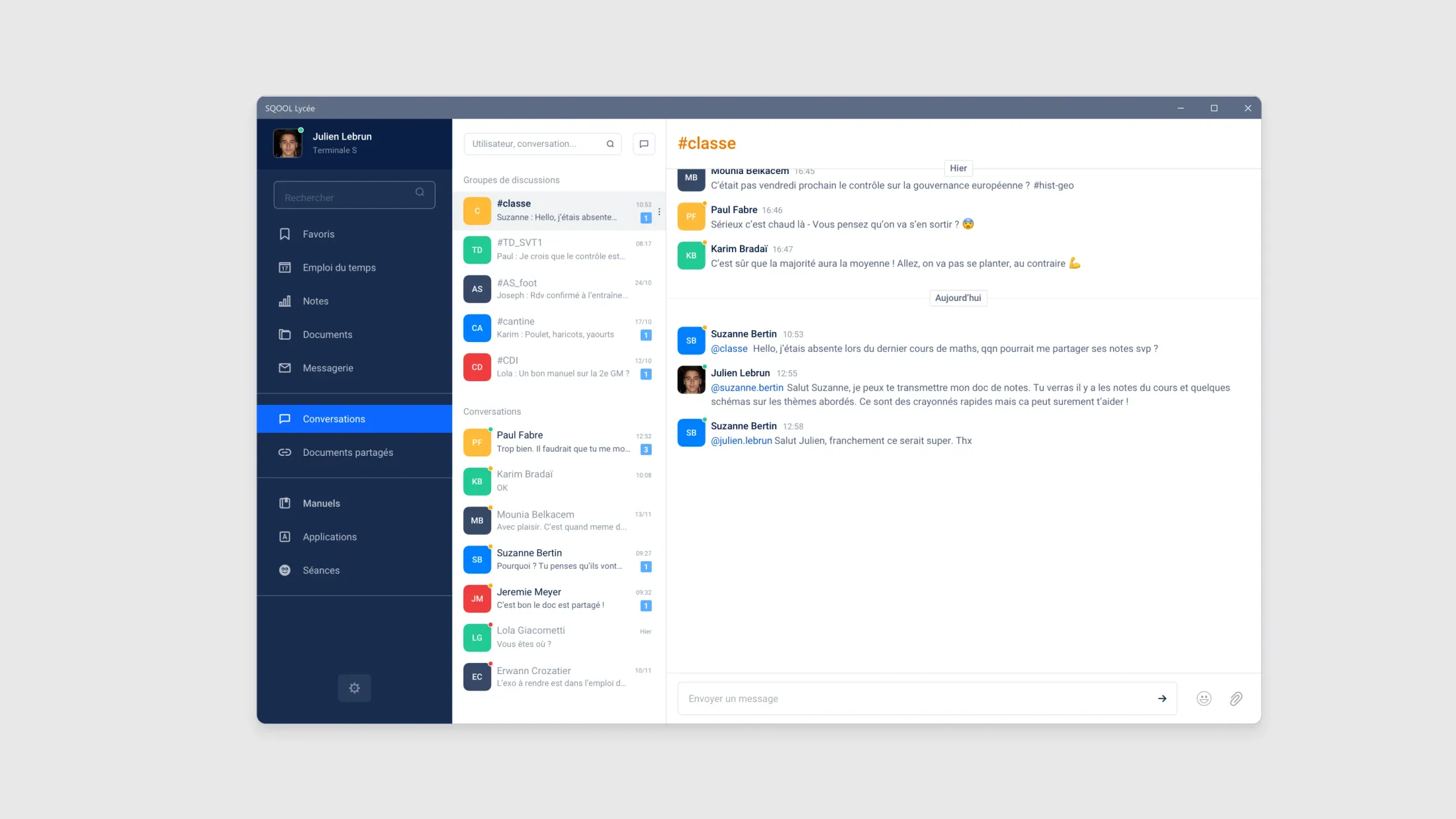Click the Envoyer un message field
This screenshot has height=819, width=1456.
coord(927,699)
